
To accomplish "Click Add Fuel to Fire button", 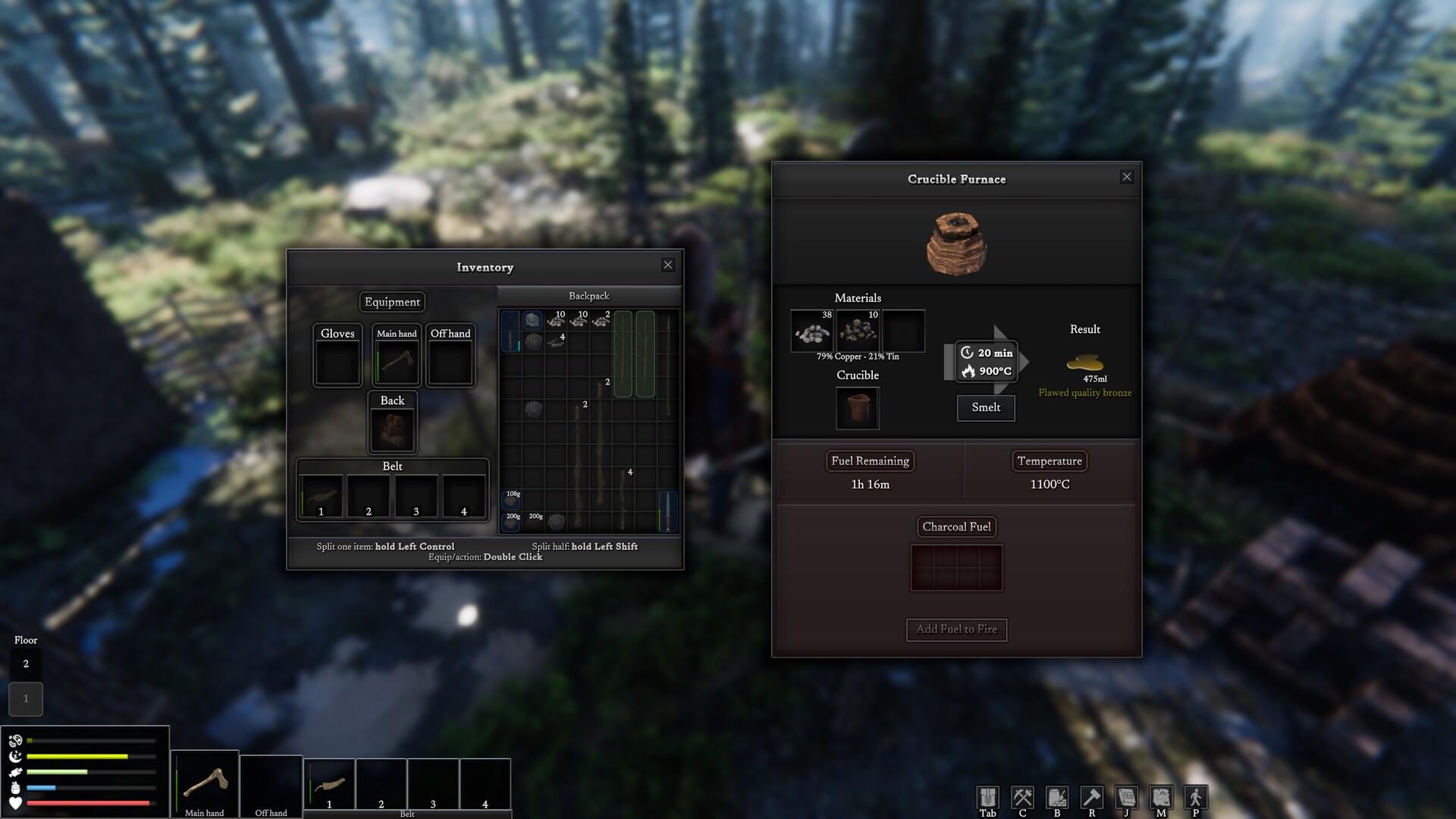I will 956,628.
